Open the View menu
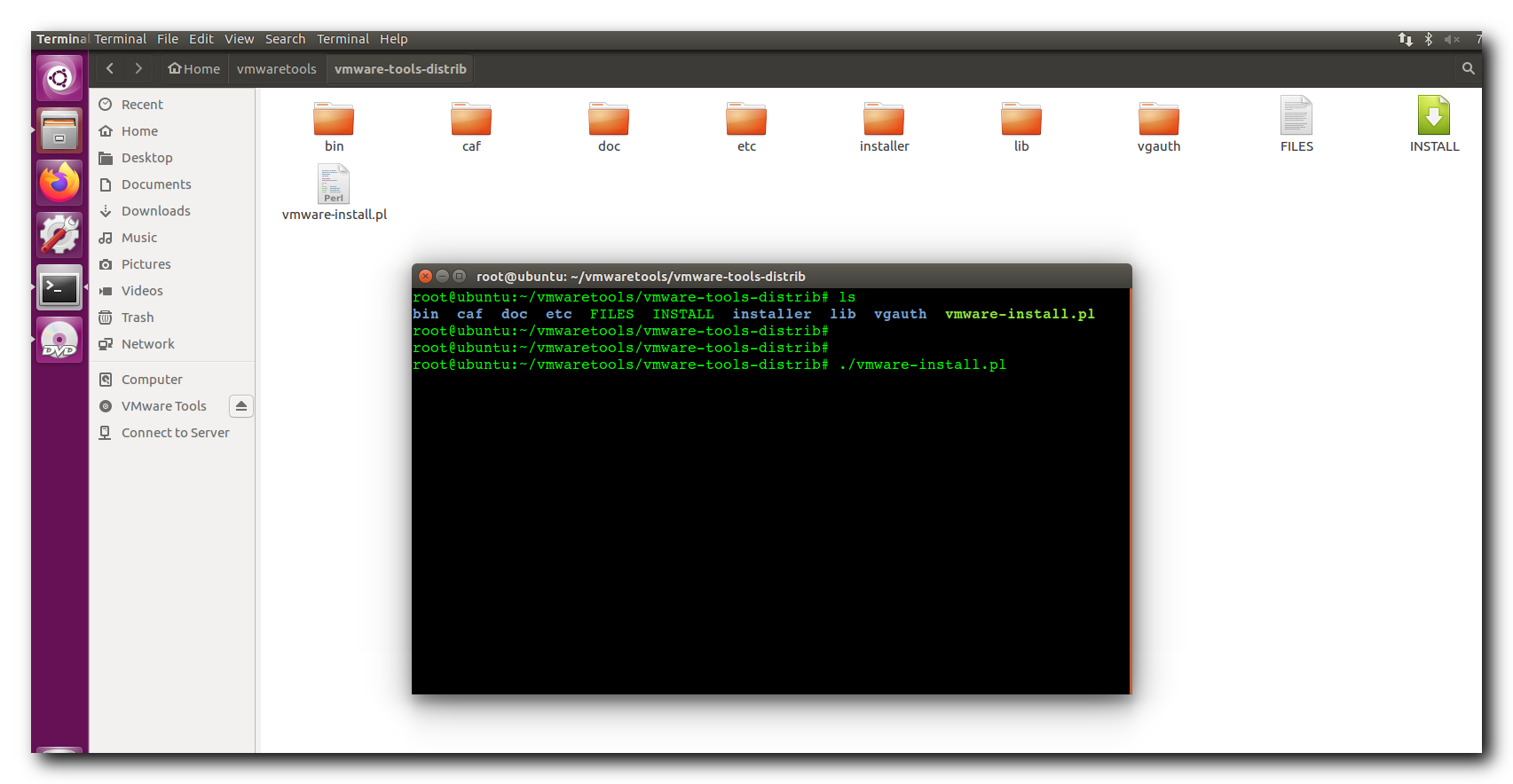1513x784 pixels. 239,39
